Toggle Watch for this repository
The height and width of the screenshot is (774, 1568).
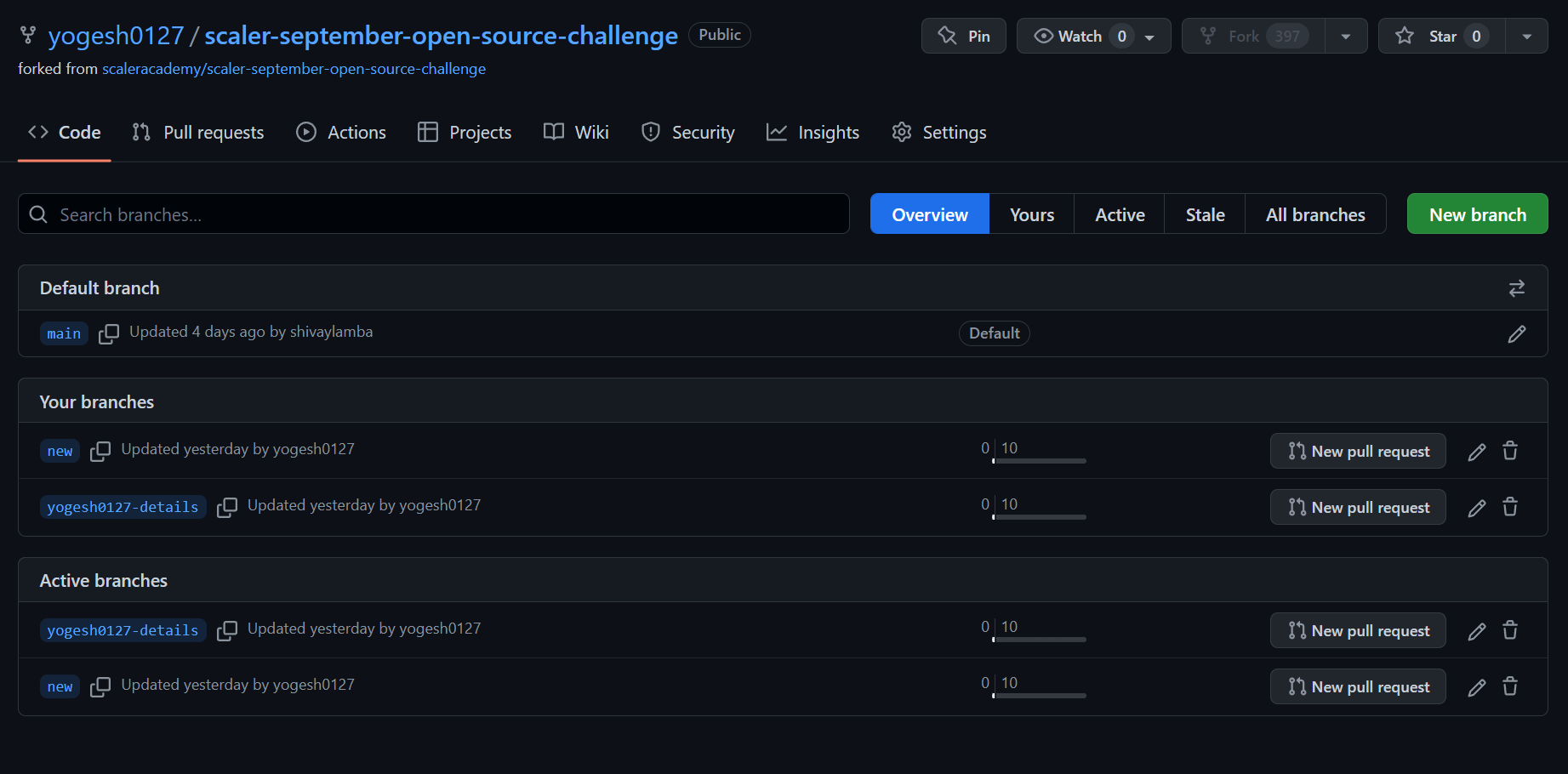click(1082, 36)
